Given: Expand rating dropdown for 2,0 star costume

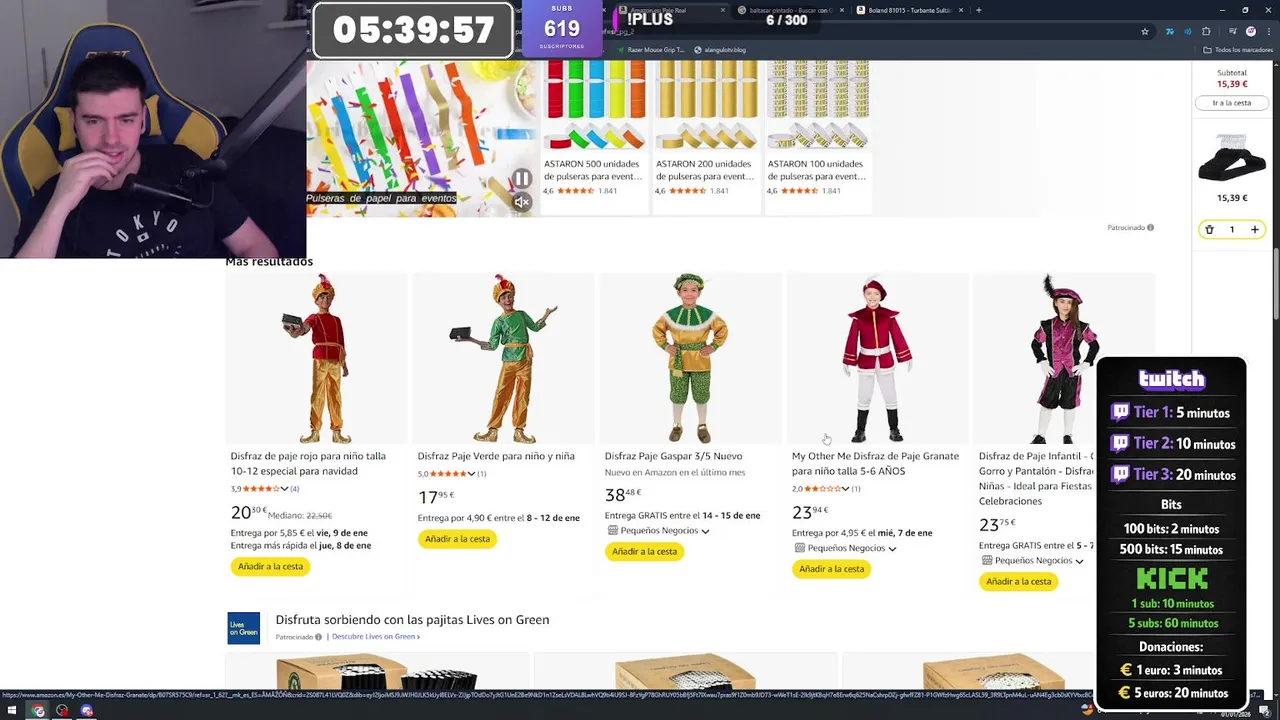Looking at the screenshot, I should pos(845,489).
